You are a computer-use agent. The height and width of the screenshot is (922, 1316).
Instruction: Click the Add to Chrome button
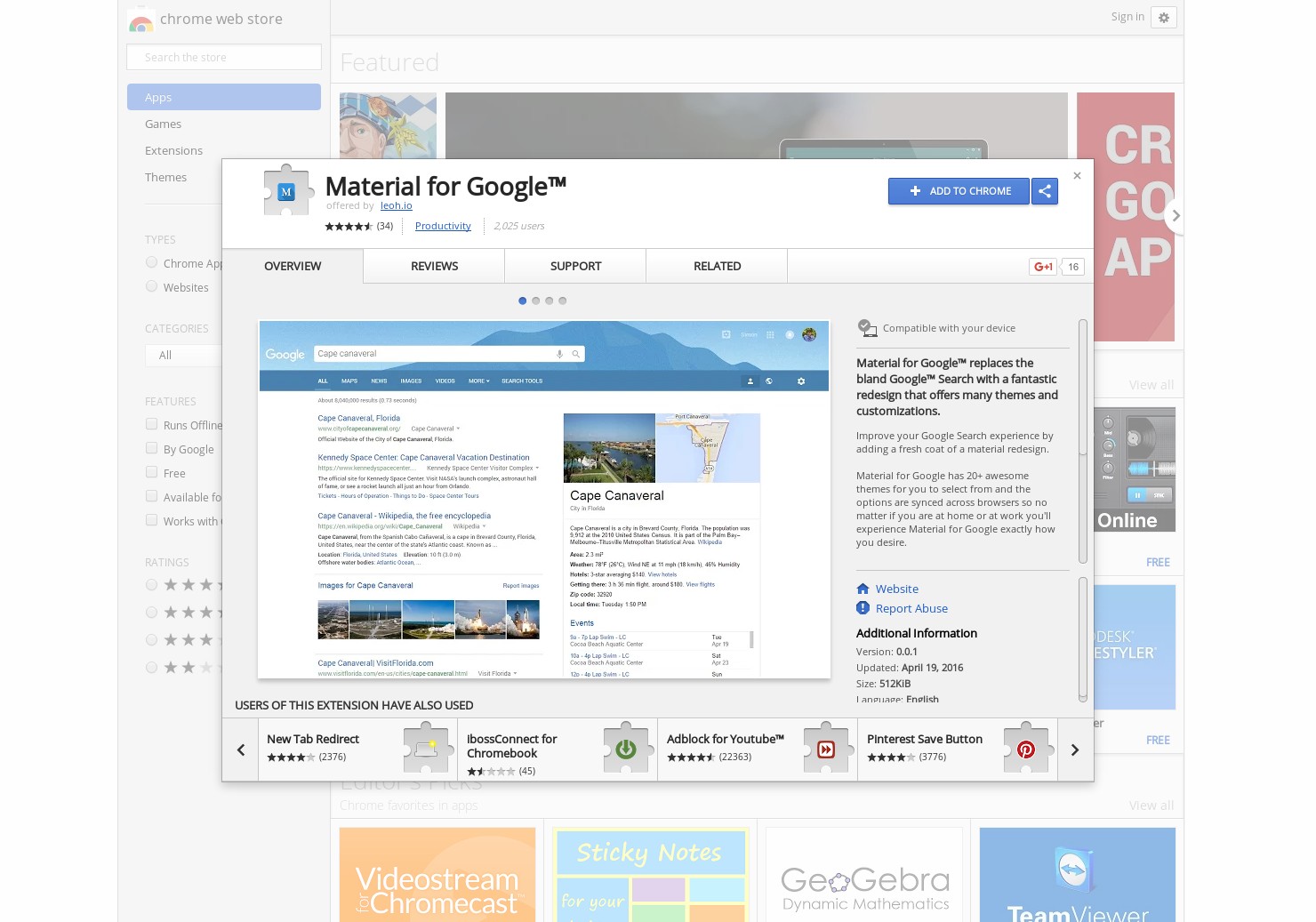coord(959,191)
